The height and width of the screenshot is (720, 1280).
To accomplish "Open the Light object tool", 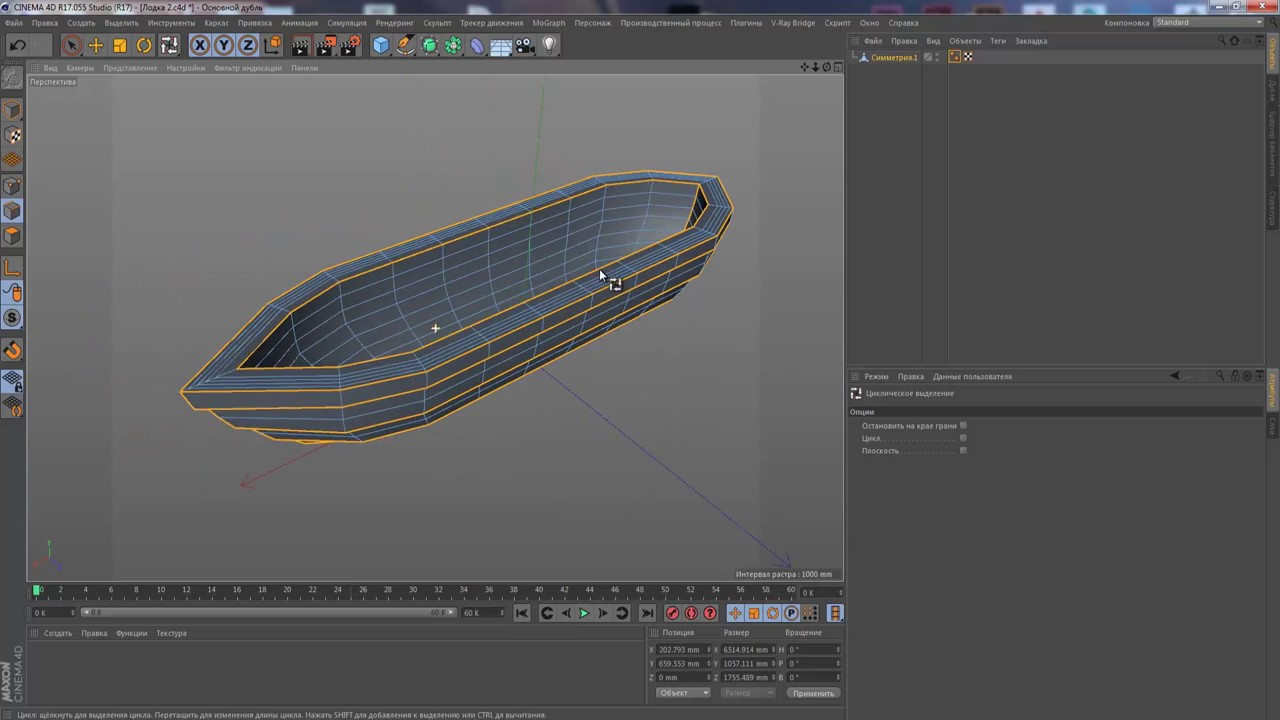I will 549,45.
